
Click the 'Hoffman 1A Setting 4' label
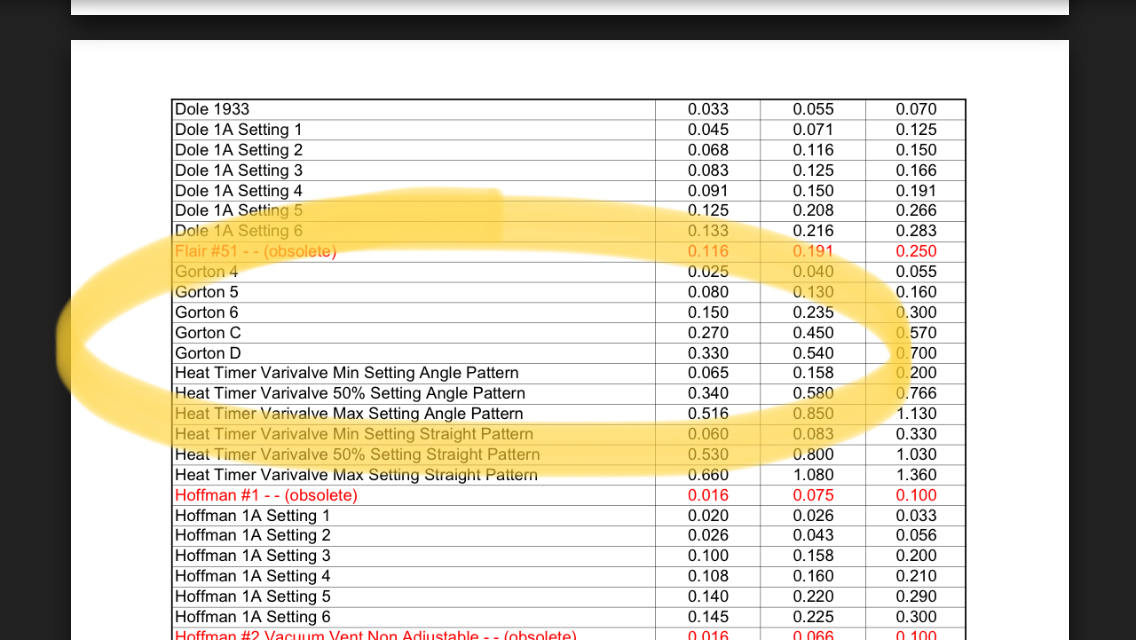coord(252,575)
